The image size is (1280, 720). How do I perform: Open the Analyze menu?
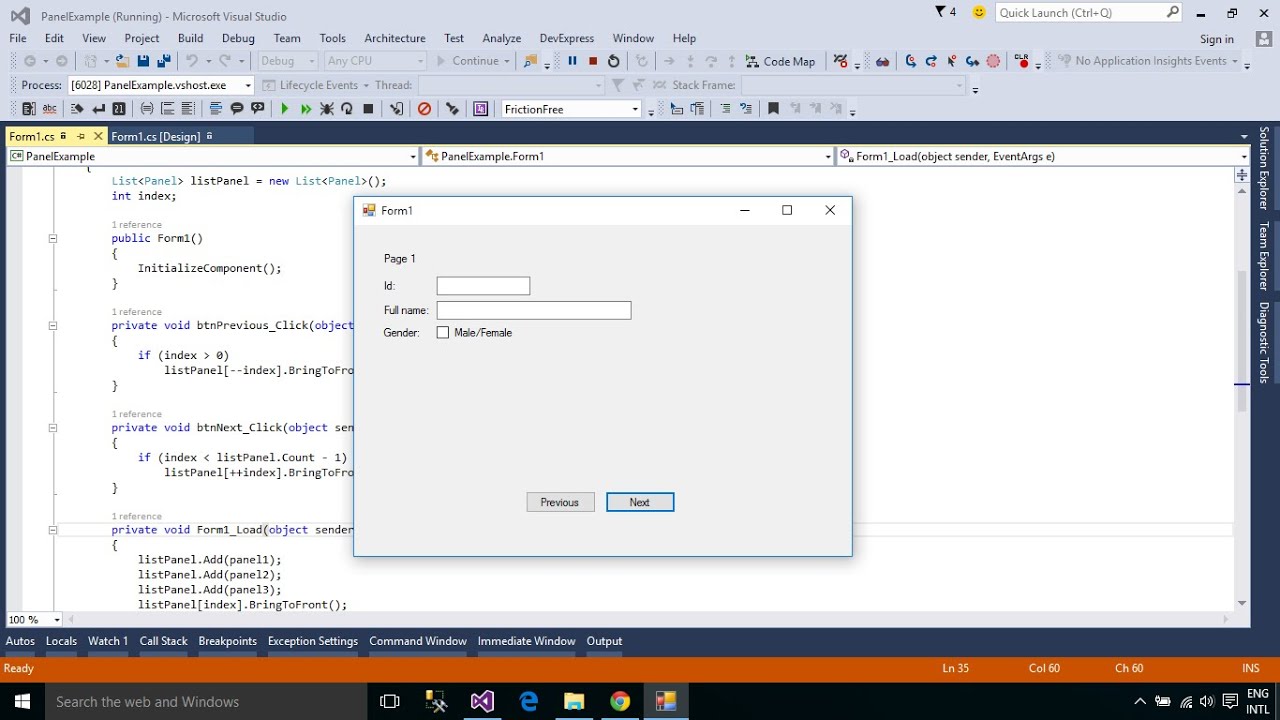pyautogui.click(x=502, y=38)
